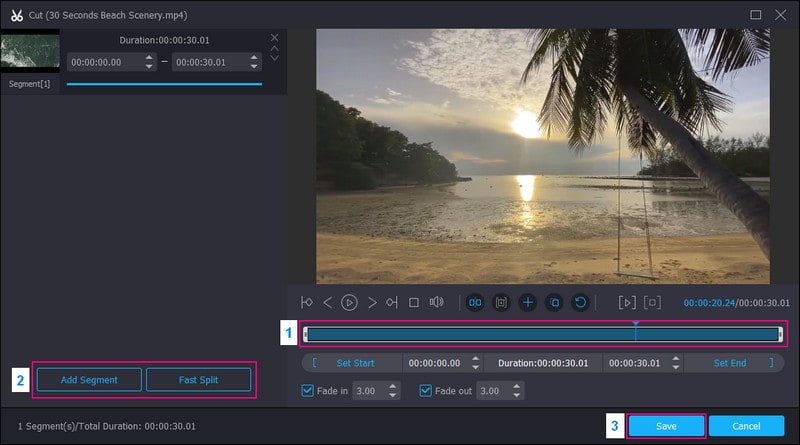Increase the Fade in duration value

coord(392,387)
